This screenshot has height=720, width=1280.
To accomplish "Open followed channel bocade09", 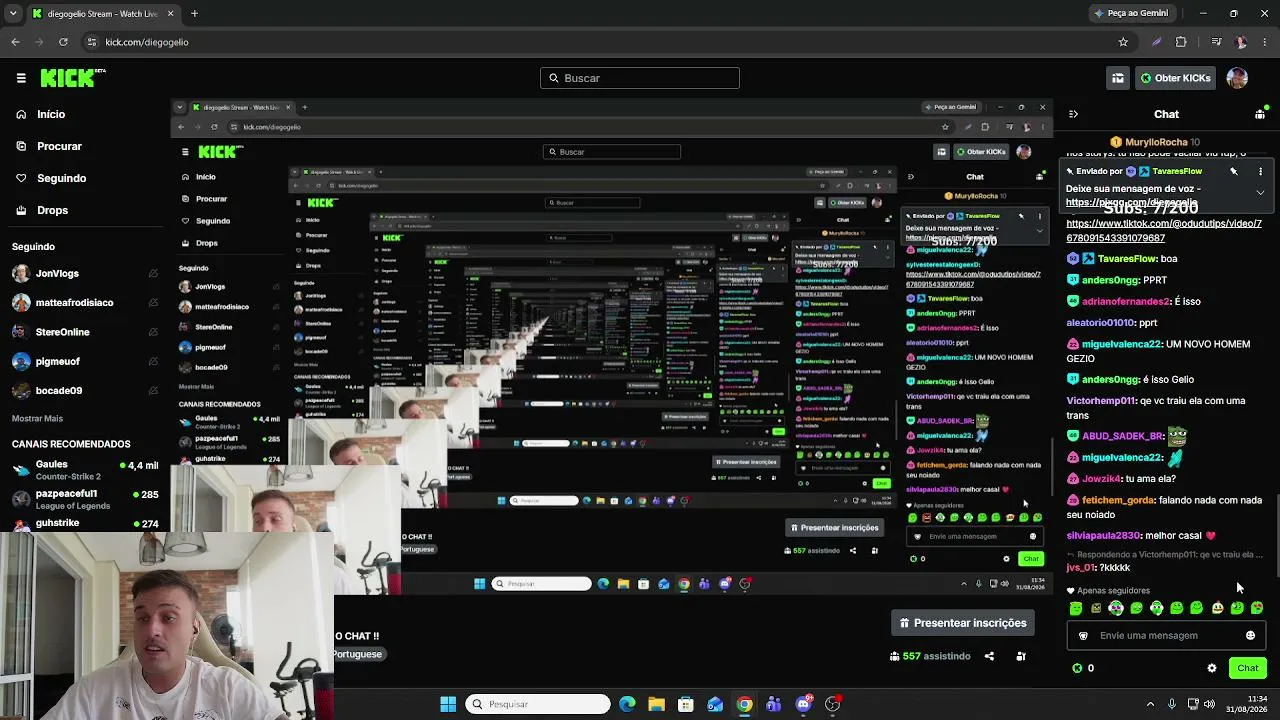I will click(85, 390).
